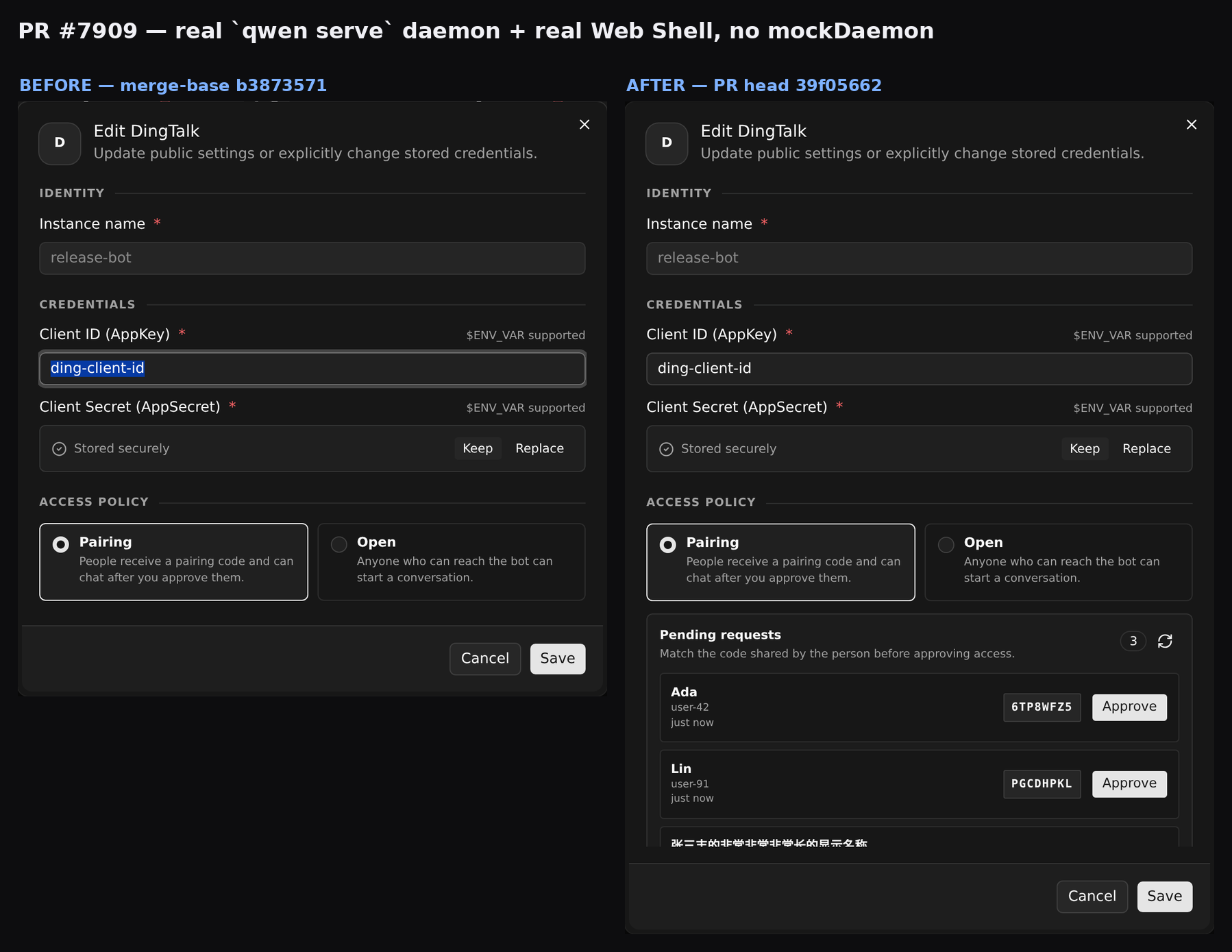
Task: Close the BEFORE Edit DingTalk dialog
Action: [x=584, y=124]
